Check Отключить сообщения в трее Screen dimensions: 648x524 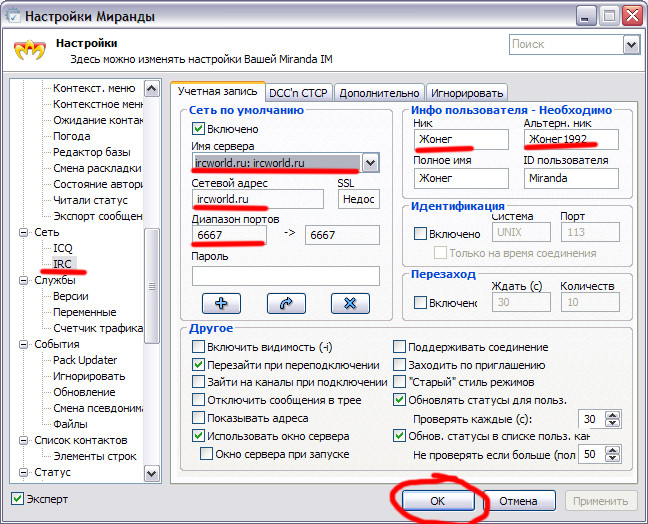coord(198,400)
